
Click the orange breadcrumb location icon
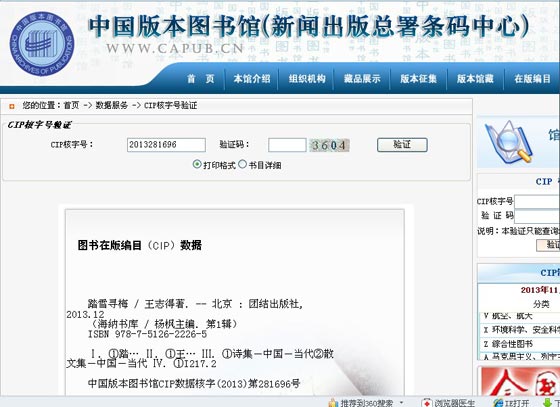[x=12, y=106]
